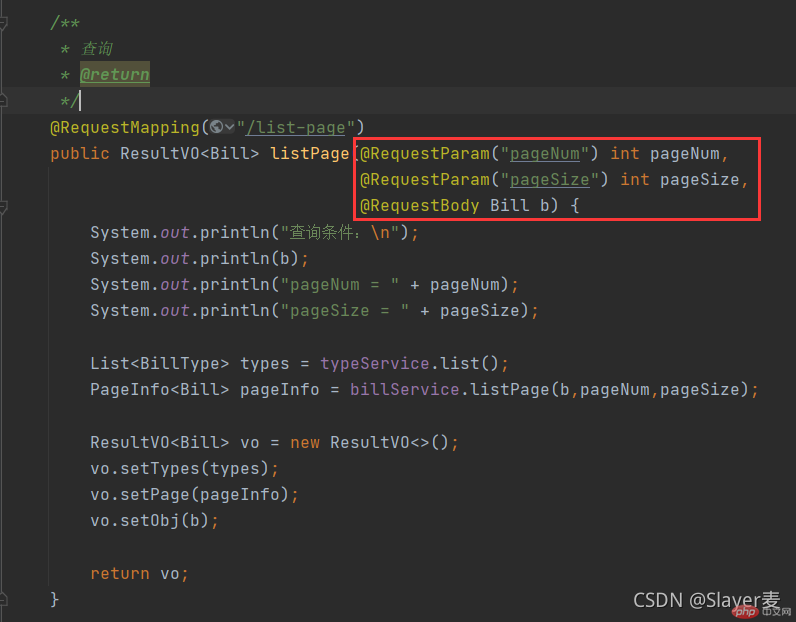
Task: Click the underlined "pageNum" string in @RequestParam
Action: click(545, 153)
